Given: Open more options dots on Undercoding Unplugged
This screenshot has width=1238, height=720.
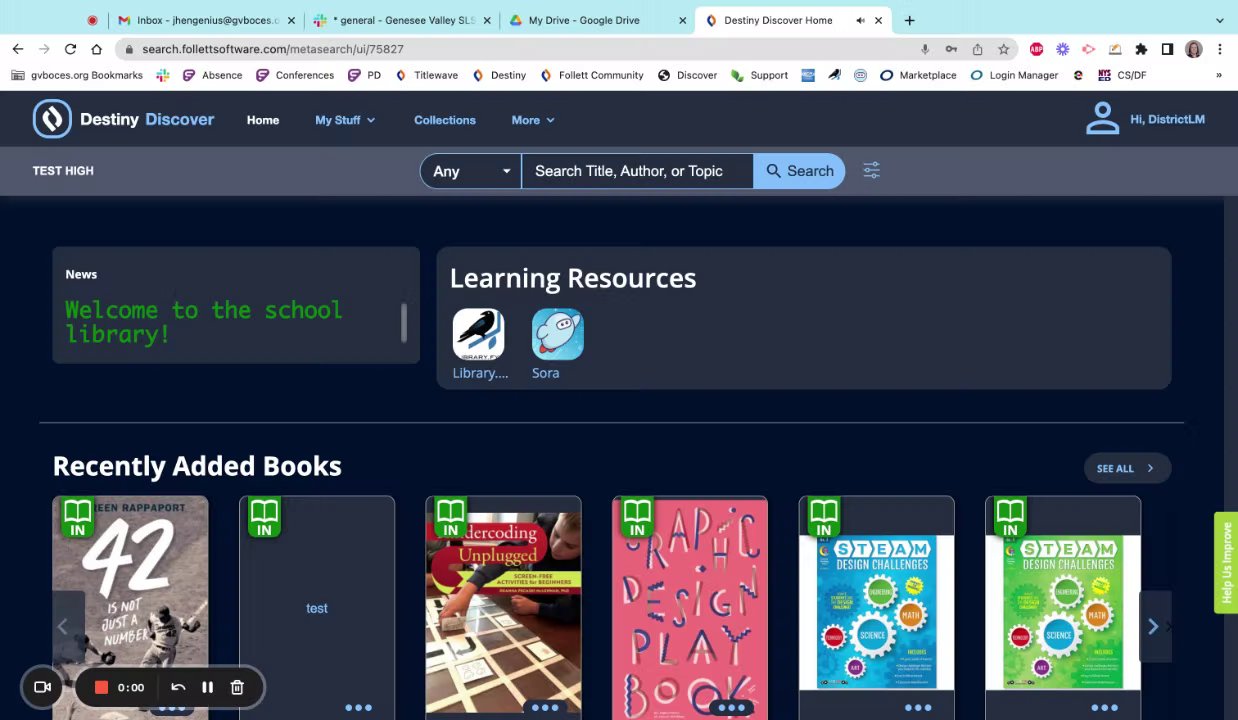Looking at the screenshot, I should click(545, 708).
